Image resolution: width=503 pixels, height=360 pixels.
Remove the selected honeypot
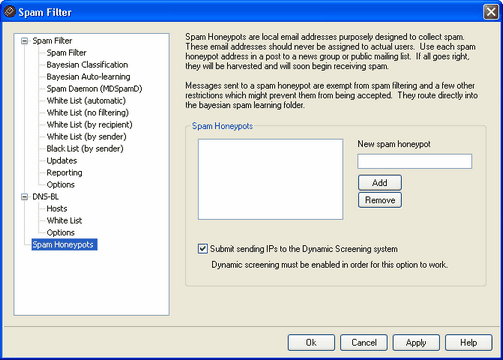point(380,200)
